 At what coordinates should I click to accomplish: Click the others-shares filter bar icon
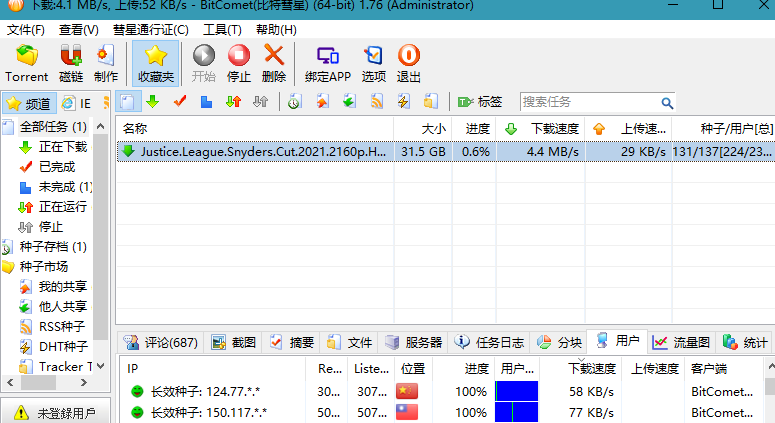point(349,102)
